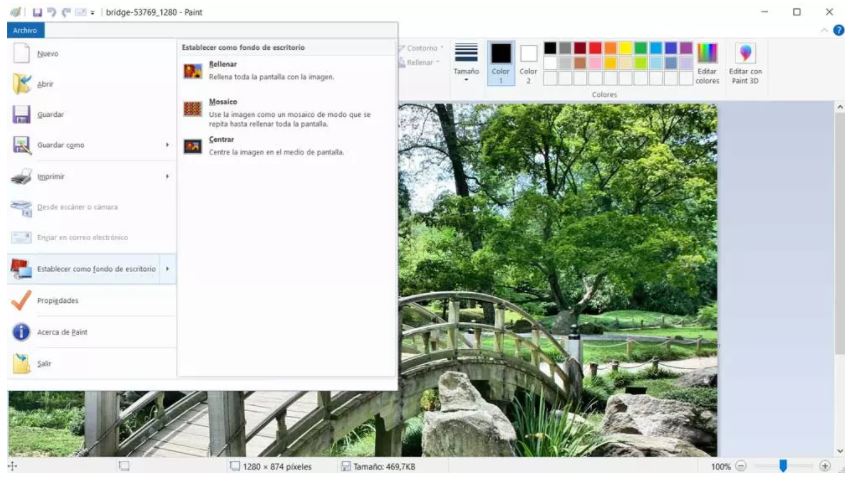Image resolution: width=857 pixels, height=485 pixels.
Task: Click vertical scrollbar down arrow
Action: [x=840, y=451]
